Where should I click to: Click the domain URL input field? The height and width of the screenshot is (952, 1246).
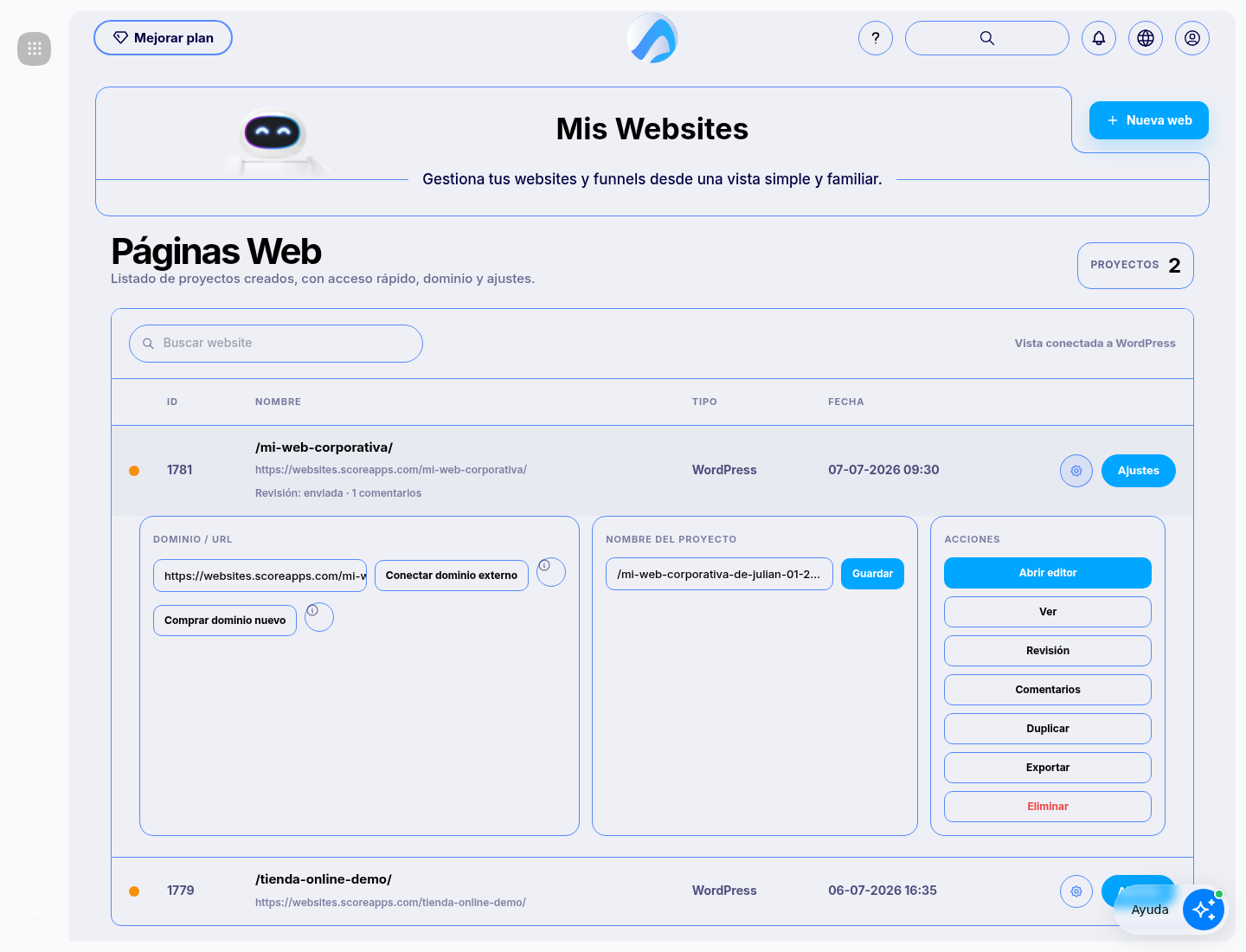[260, 576]
